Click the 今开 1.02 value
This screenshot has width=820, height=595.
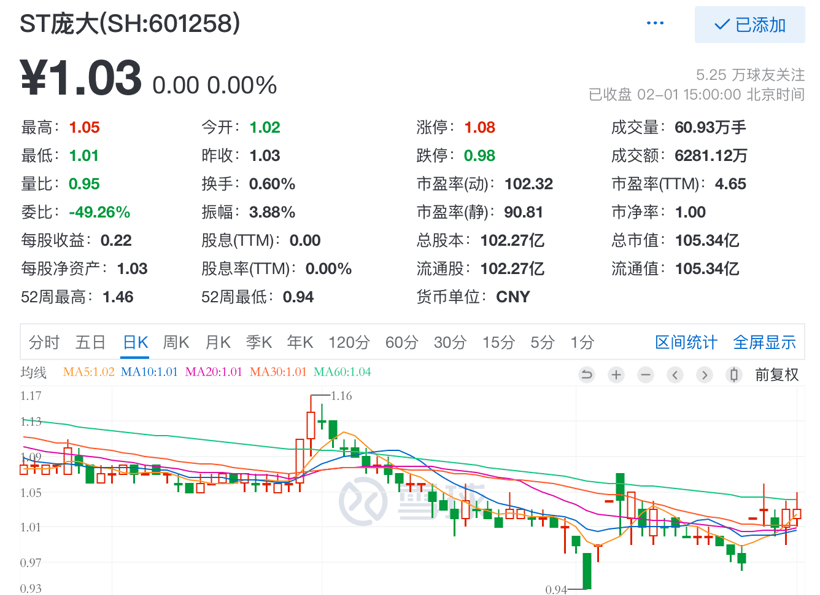pyautogui.click(x=265, y=128)
